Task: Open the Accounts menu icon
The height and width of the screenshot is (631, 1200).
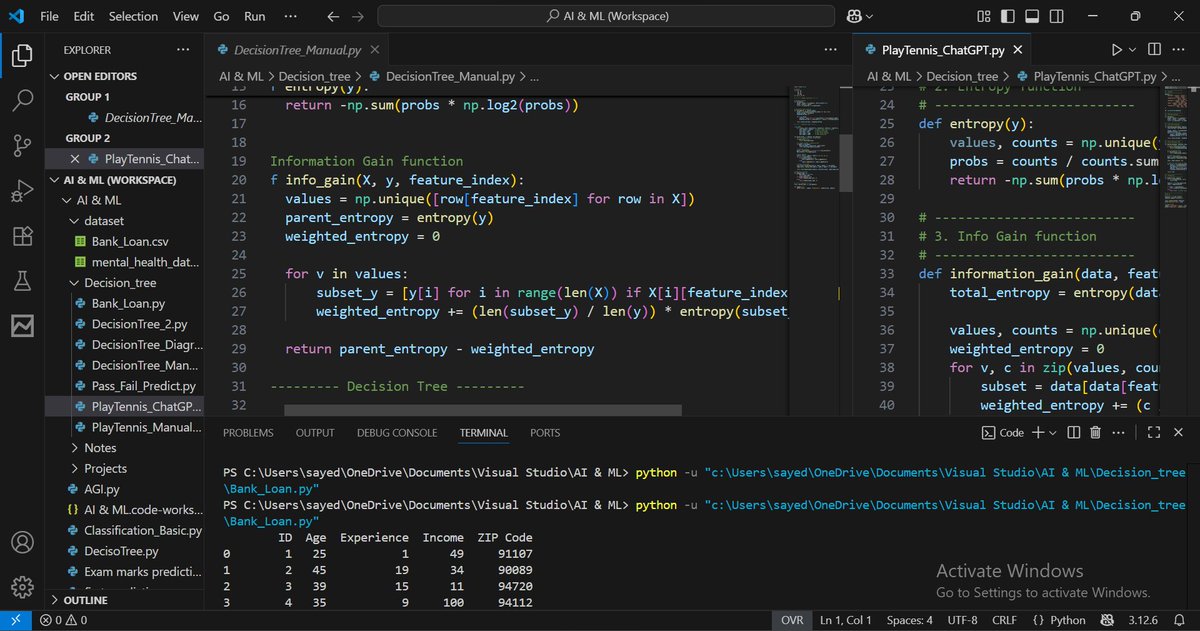Action: pyautogui.click(x=22, y=543)
